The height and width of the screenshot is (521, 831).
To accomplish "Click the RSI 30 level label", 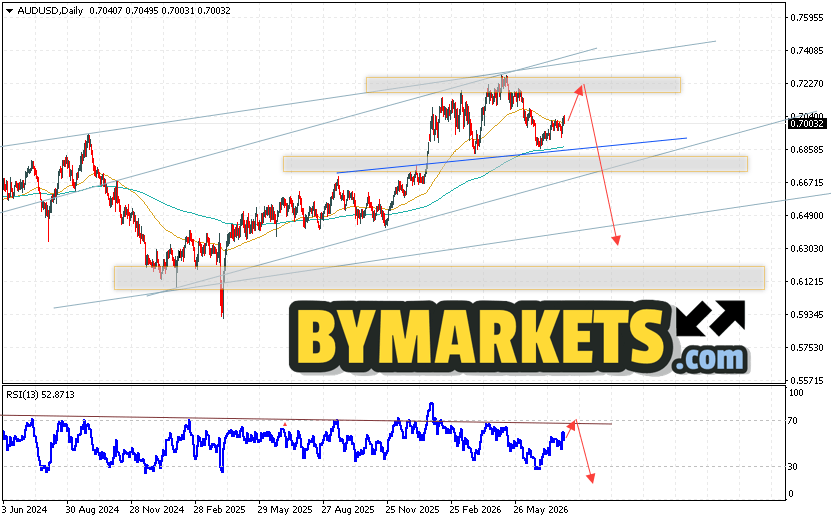I will tap(793, 466).
